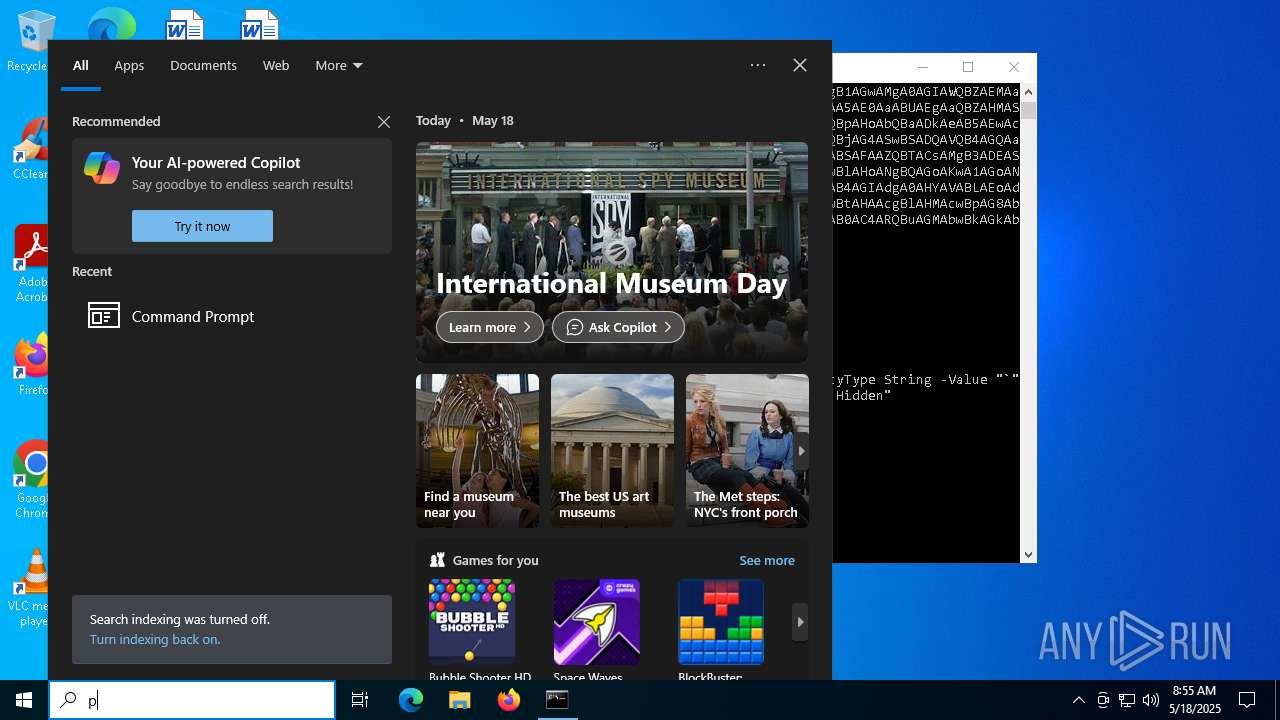
Task: Click the taskbar search input field
Action: [192, 700]
